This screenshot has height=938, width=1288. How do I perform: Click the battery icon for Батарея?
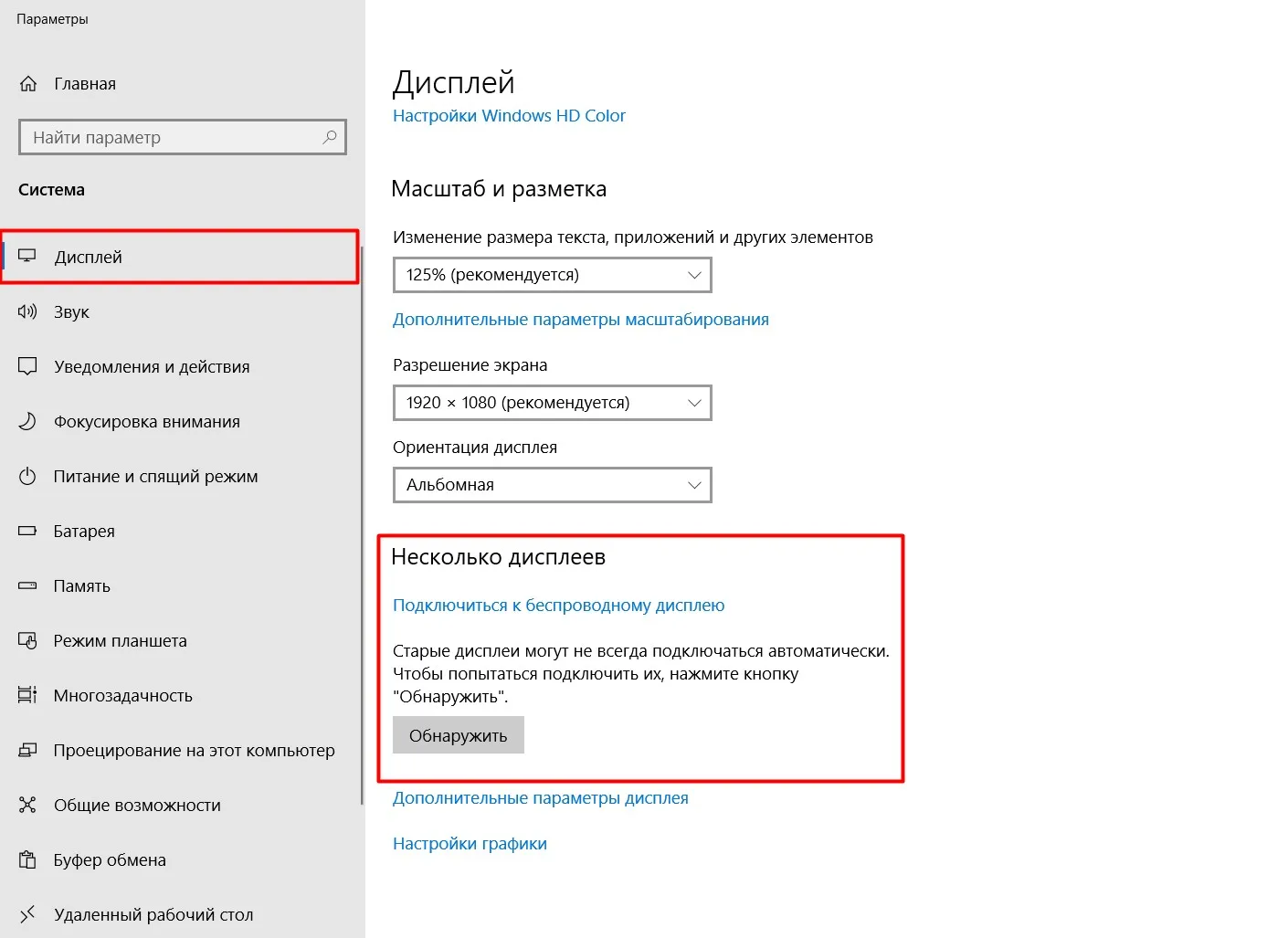pos(27,531)
